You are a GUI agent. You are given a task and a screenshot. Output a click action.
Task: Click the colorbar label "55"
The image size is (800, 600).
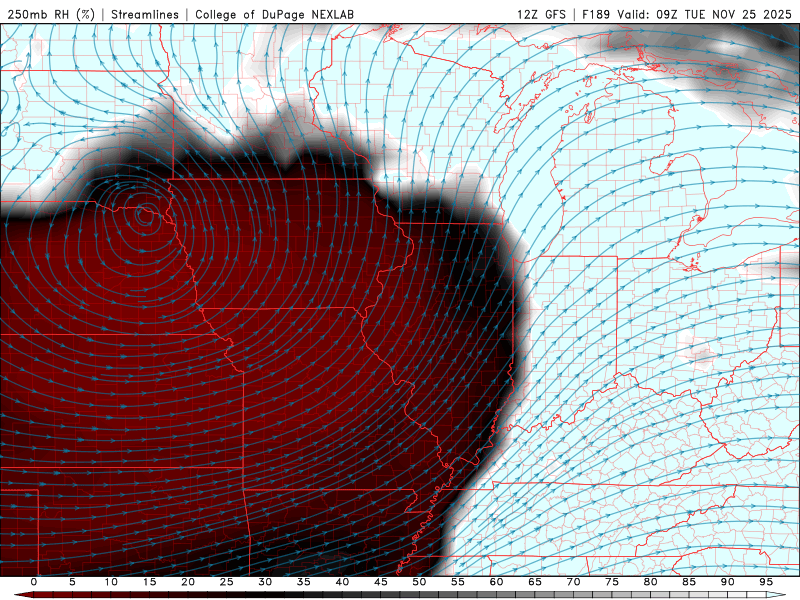pyautogui.click(x=458, y=582)
